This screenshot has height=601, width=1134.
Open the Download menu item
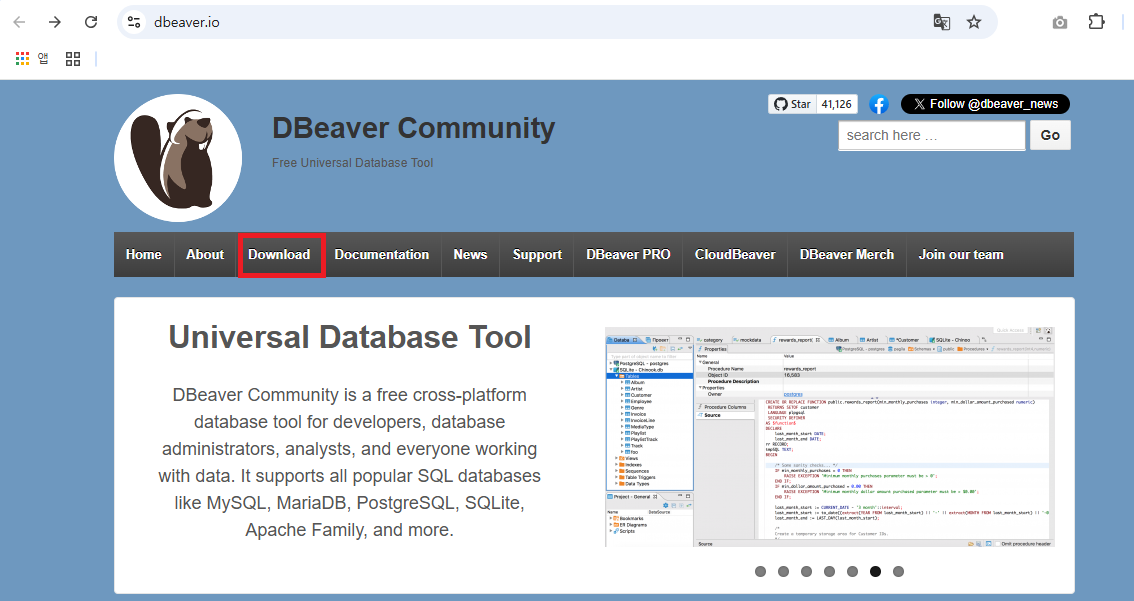pos(279,255)
